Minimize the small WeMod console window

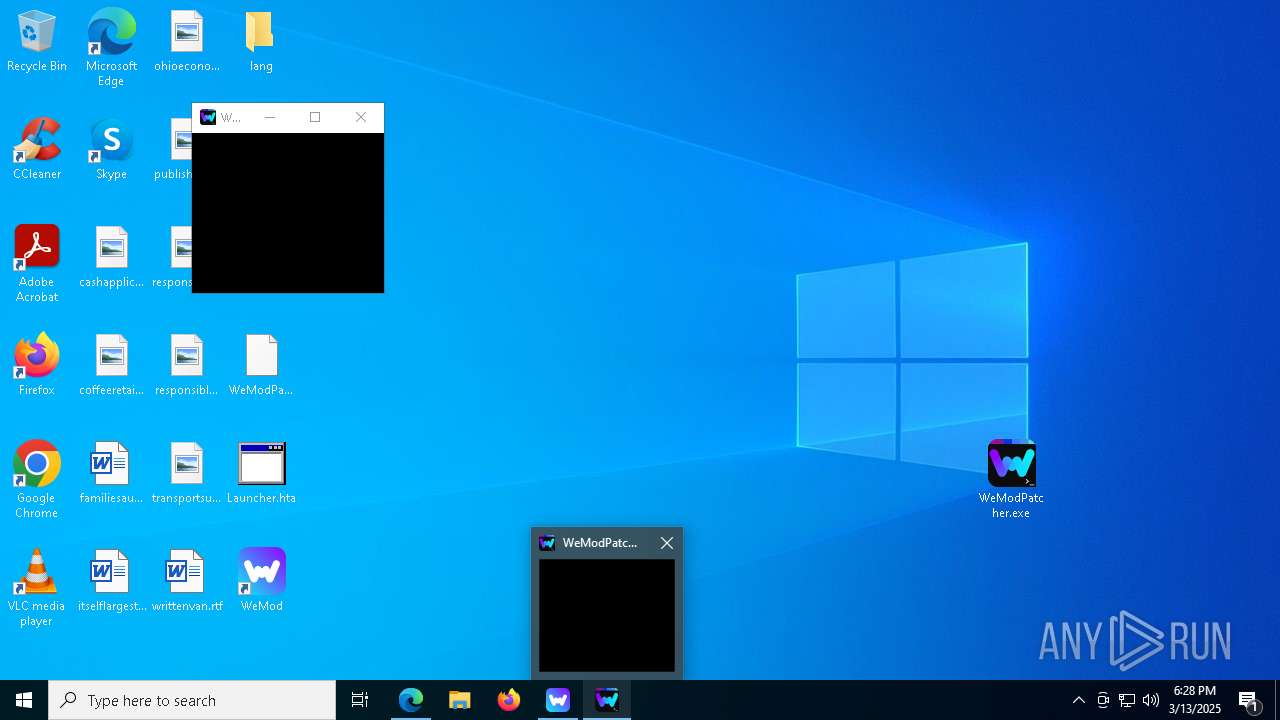pyautogui.click(x=269, y=117)
